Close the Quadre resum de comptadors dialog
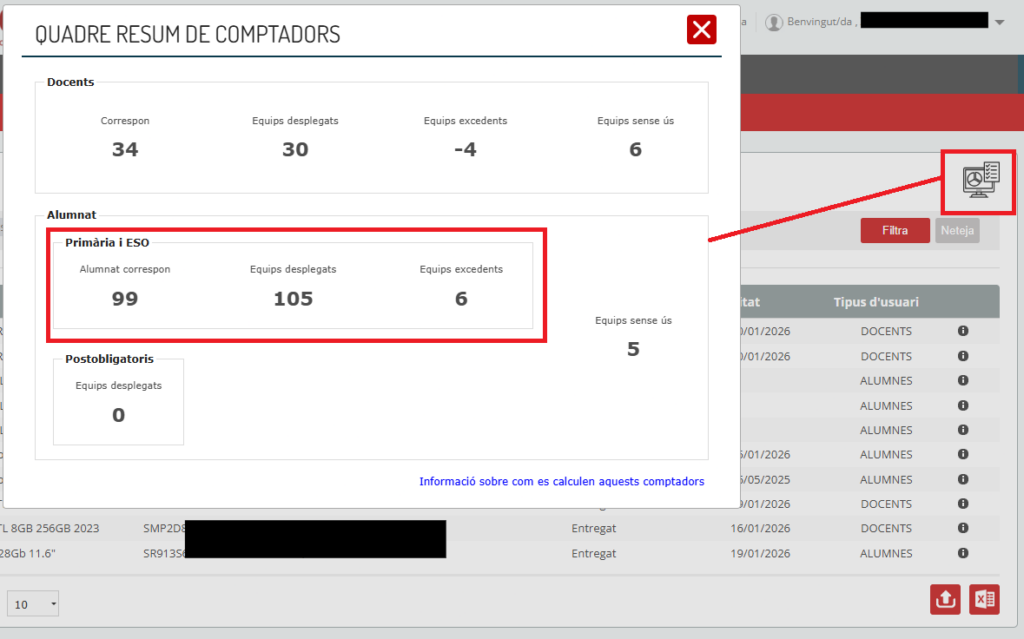1024x639 pixels. pyautogui.click(x=701, y=30)
